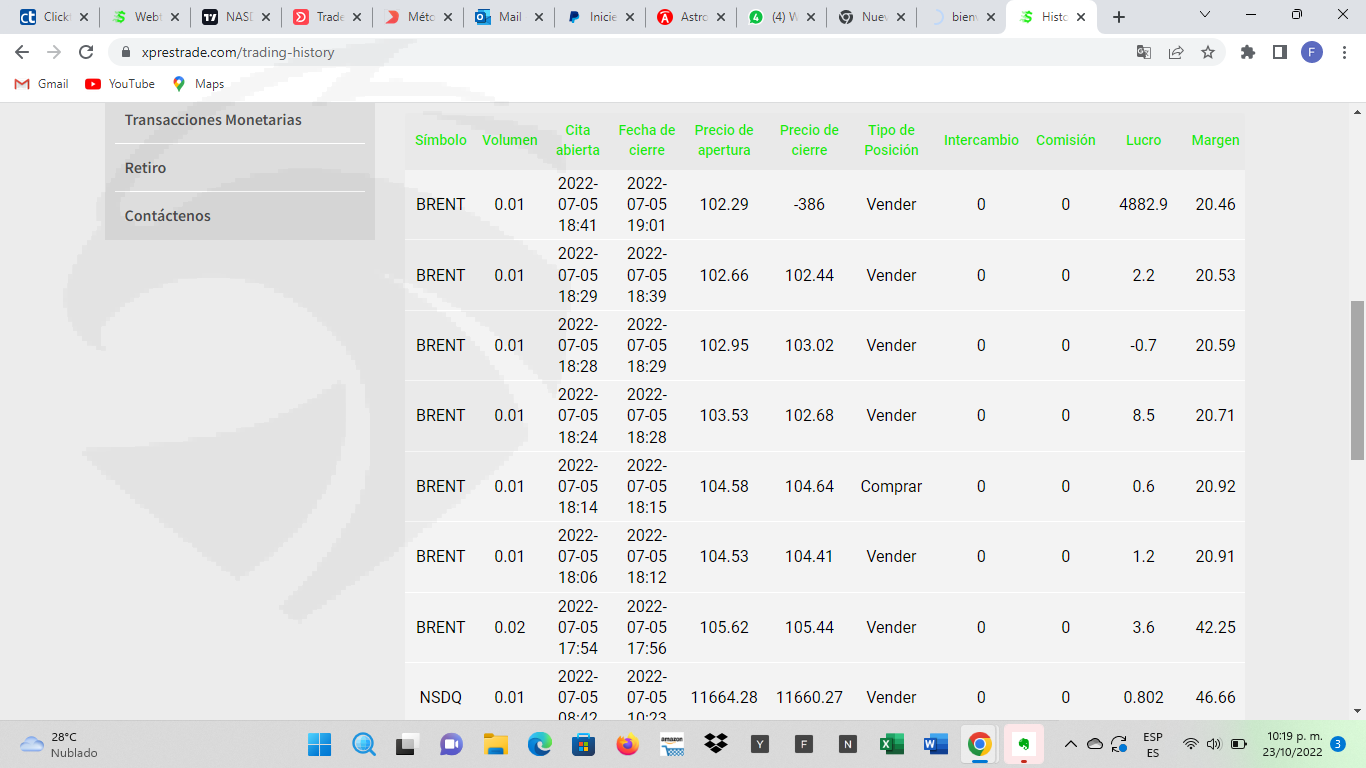The image size is (1366, 768).
Task: Open Excel from taskbar
Action: click(x=892, y=744)
